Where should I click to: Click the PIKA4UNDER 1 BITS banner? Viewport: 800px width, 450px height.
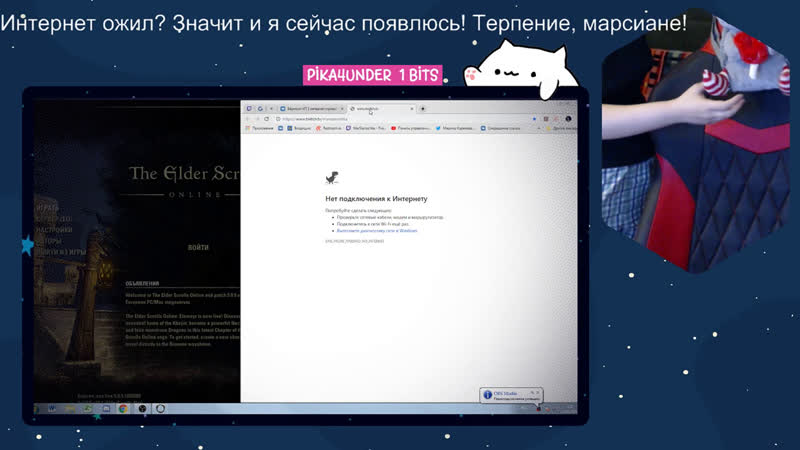pos(372,75)
